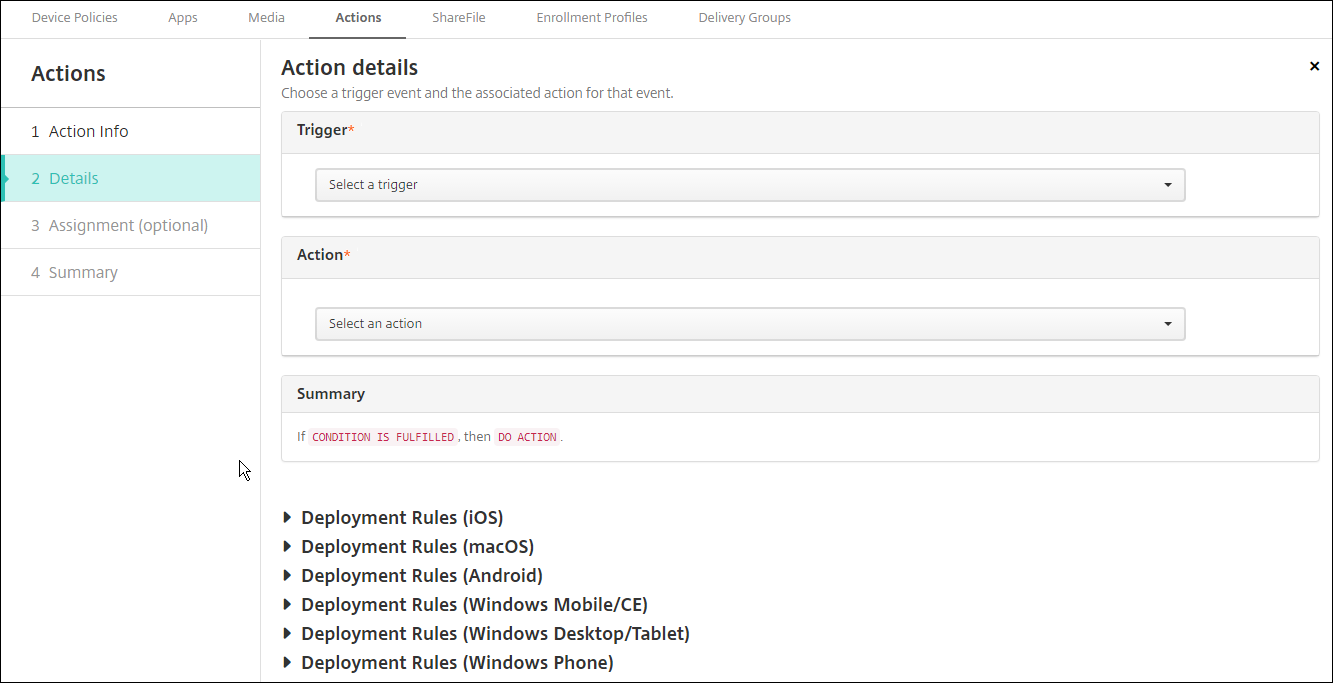Go to step 1 Action Info
1333x683 pixels.
point(130,132)
